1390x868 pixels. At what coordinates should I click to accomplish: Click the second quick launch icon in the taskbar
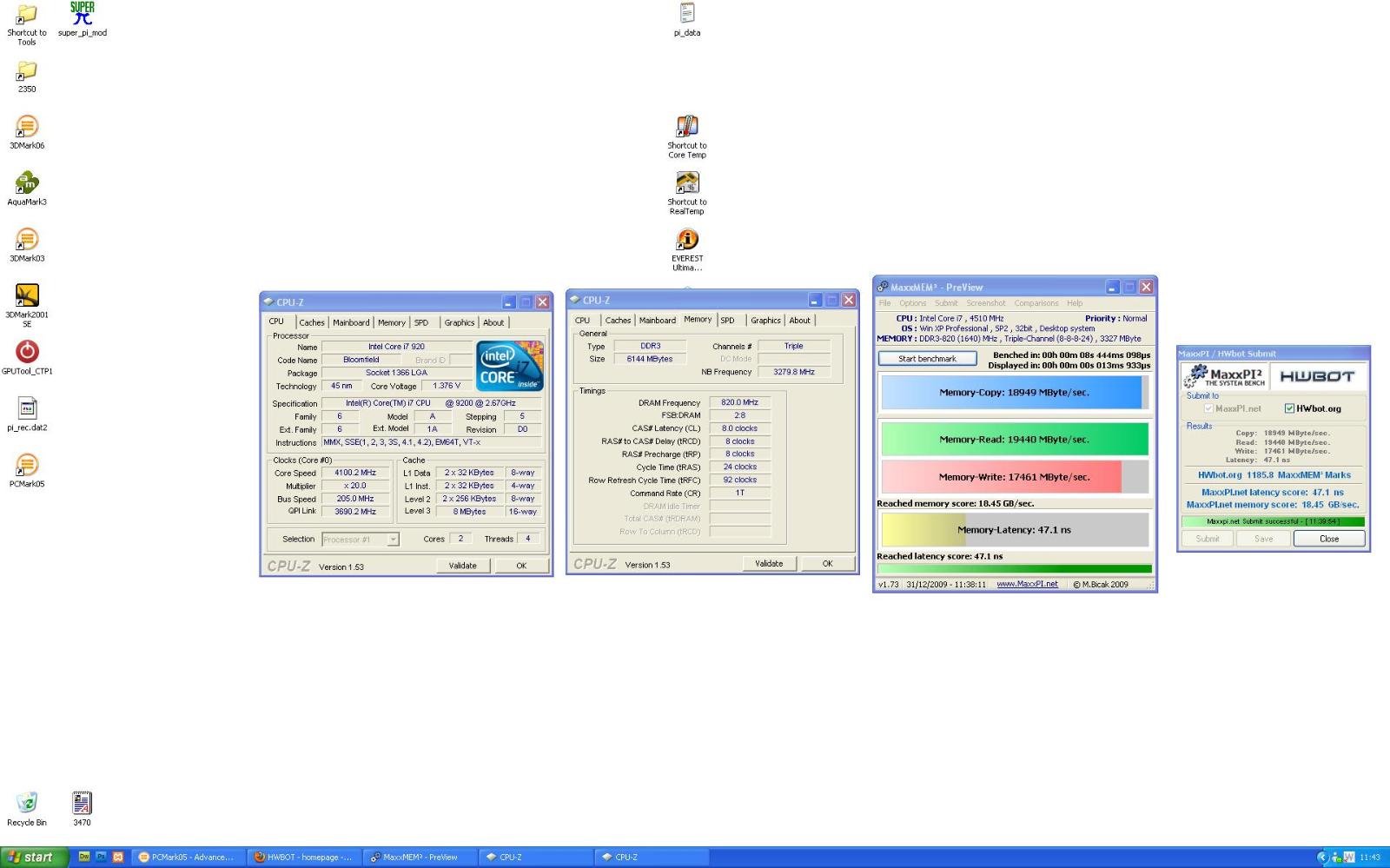[101, 857]
